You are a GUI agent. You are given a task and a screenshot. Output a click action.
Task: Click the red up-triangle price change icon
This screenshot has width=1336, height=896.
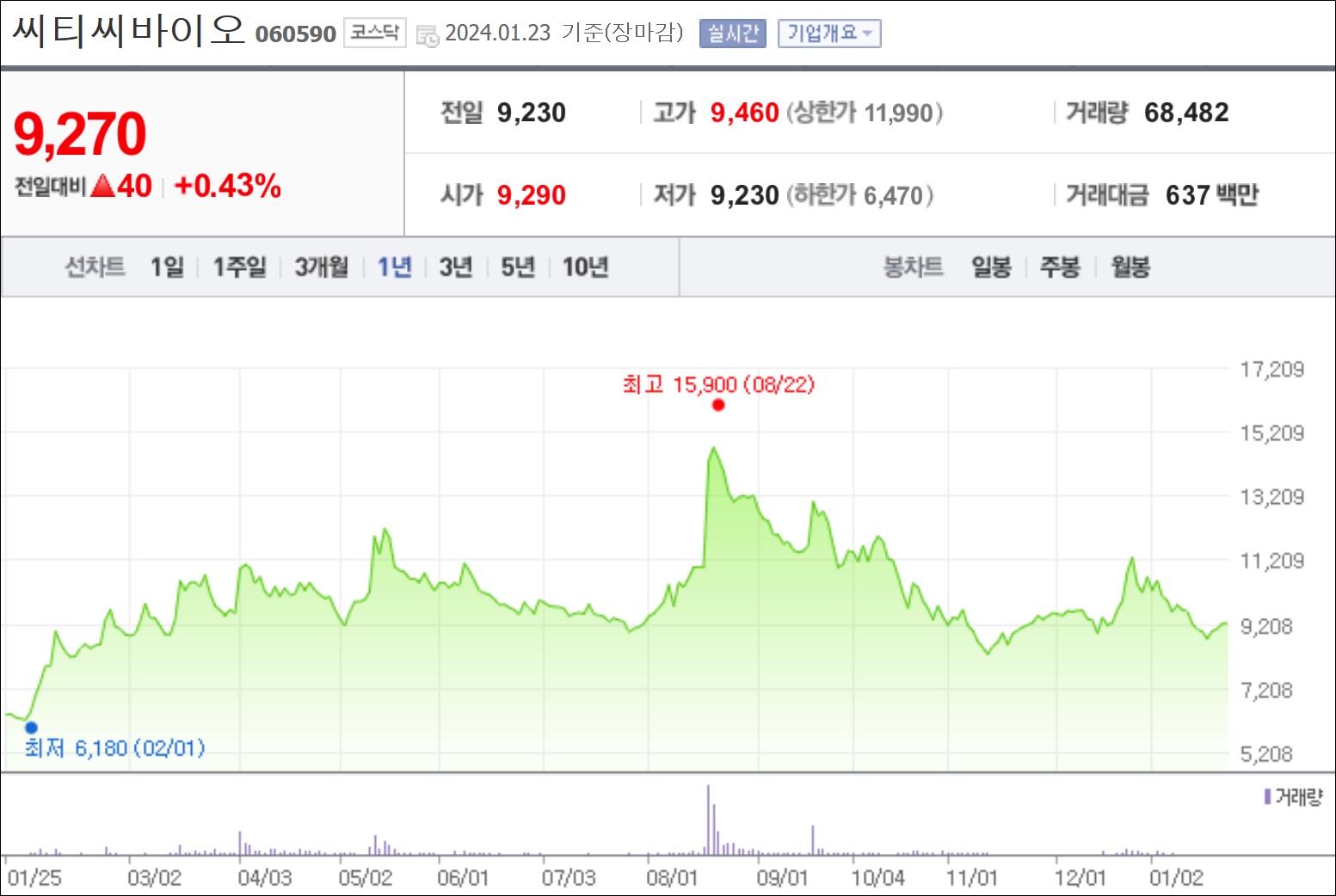click(x=102, y=185)
